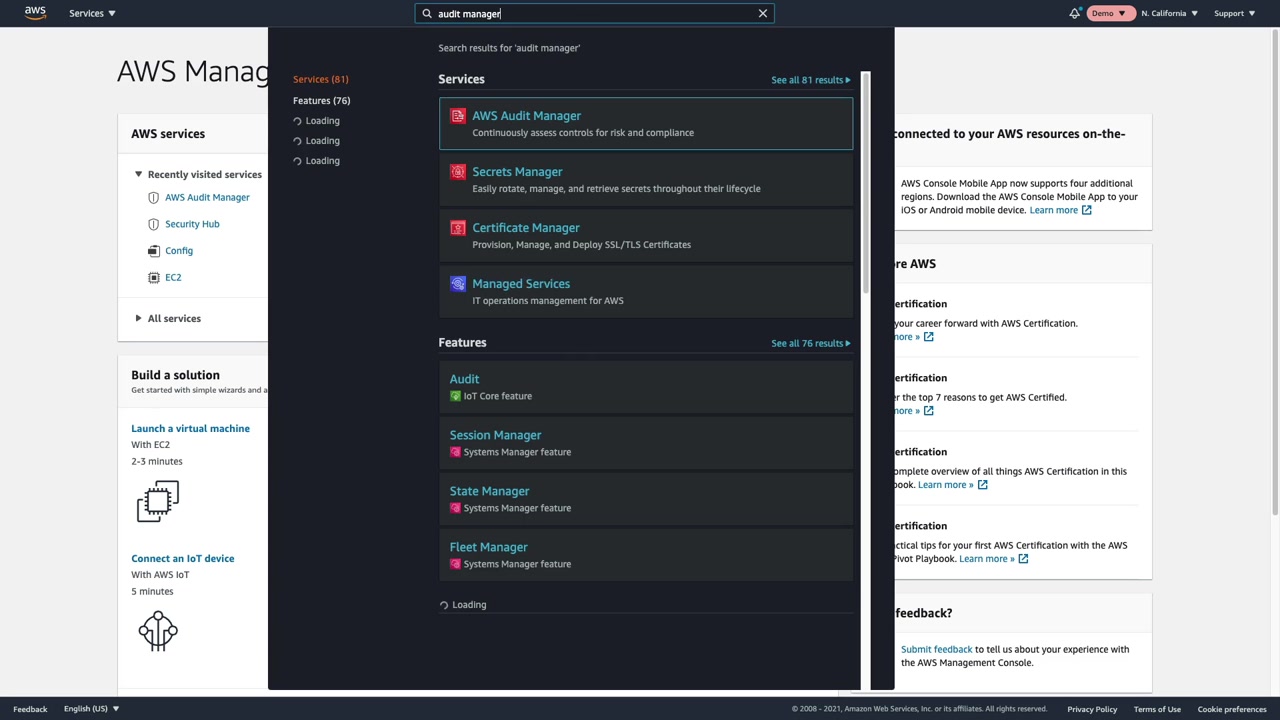Image resolution: width=1280 pixels, height=720 pixels.
Task: Click the search field containing 'audit manager'
Action: pos(595,13)
